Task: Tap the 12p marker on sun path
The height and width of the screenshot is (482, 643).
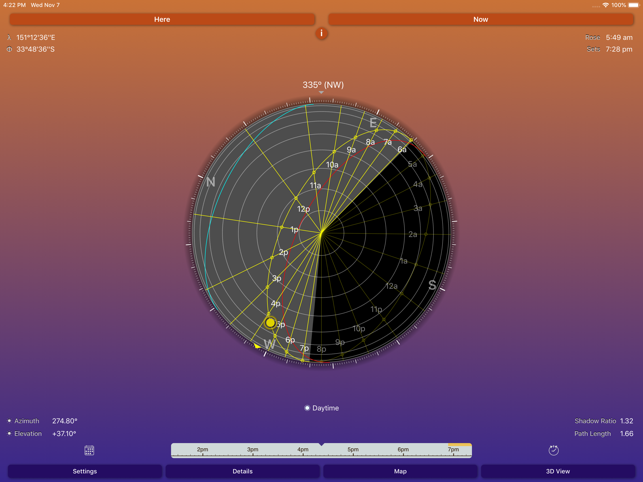Action: click(303, 209)
